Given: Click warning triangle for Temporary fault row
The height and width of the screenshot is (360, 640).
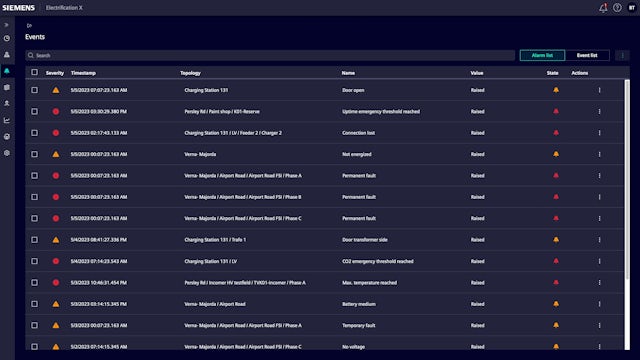Looking at the screenshot, I should (56, 325).
